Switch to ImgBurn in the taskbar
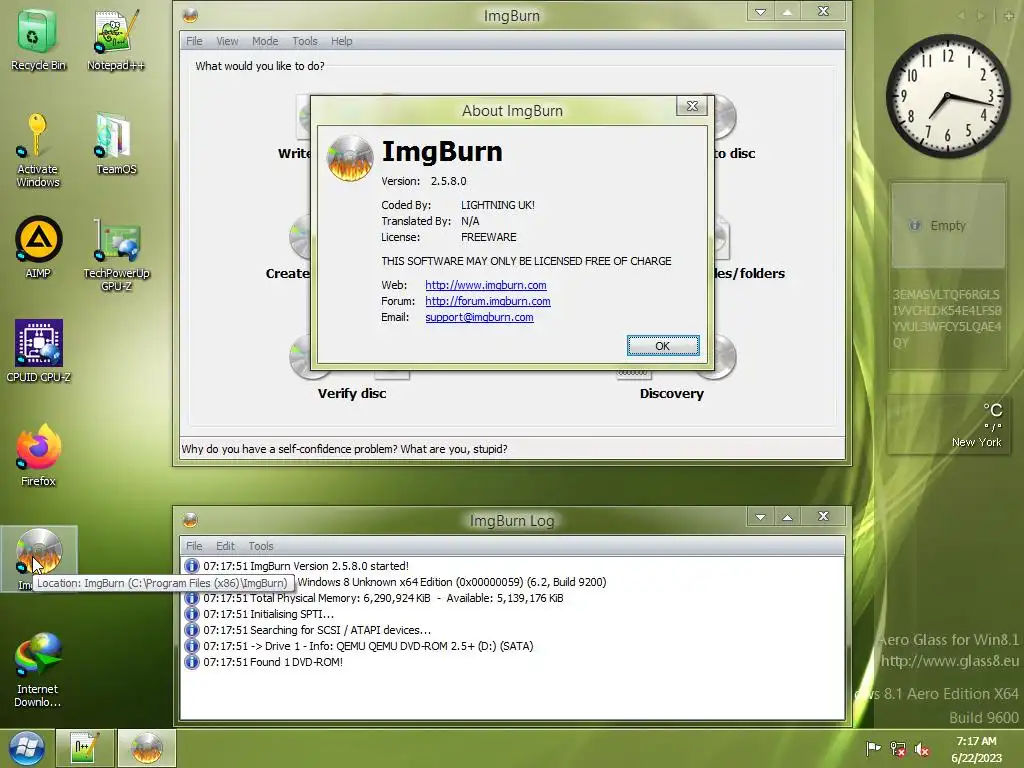The image size is (1024, 768). [146, 748]
